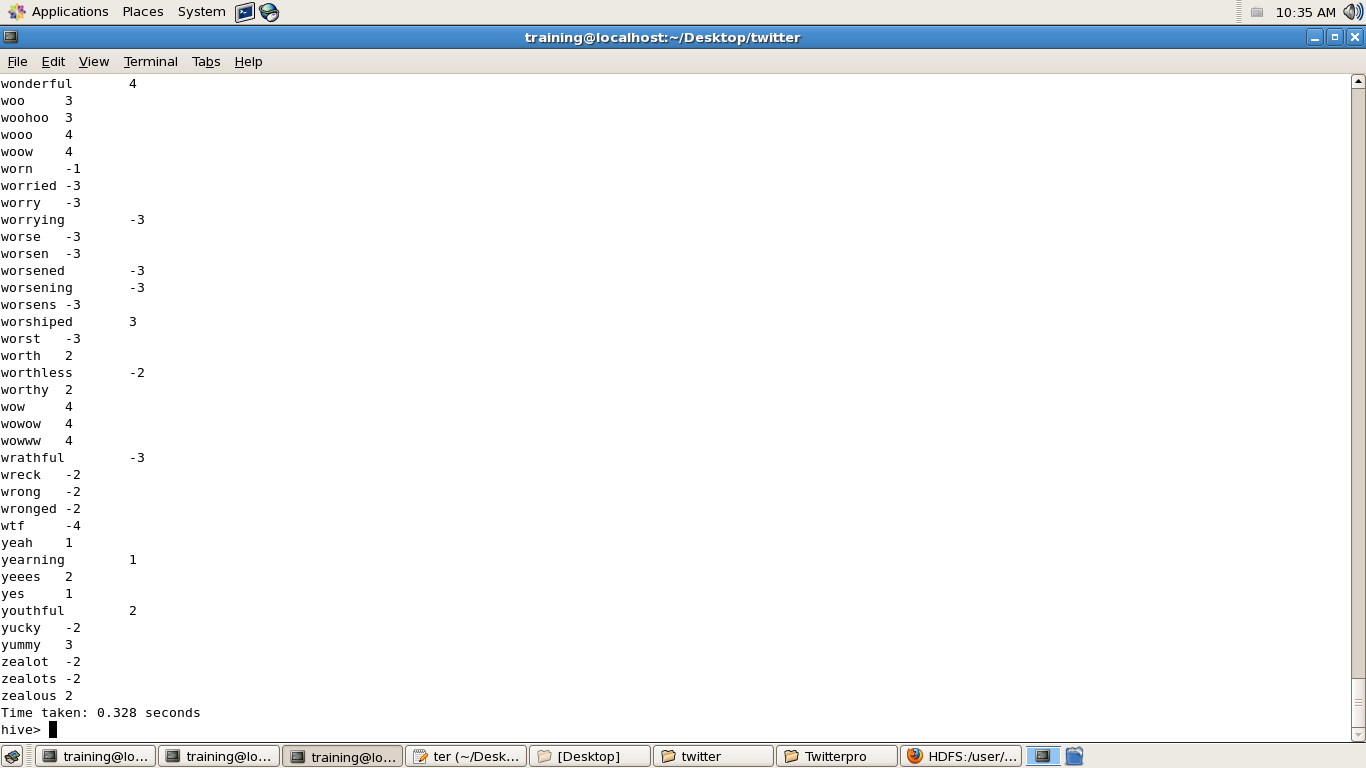Click the 'worst -3' output row
This screenshot has height=768, width=1366.
pyautogui.click(x=41, y=339)
